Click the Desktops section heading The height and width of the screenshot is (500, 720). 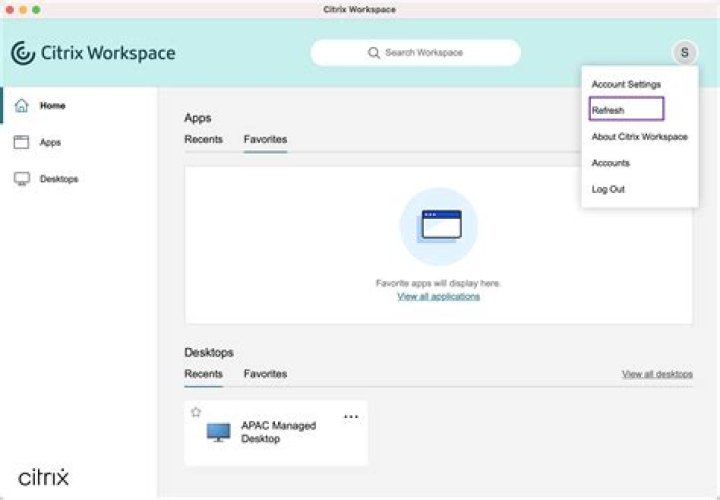click(x=209, y=353)
